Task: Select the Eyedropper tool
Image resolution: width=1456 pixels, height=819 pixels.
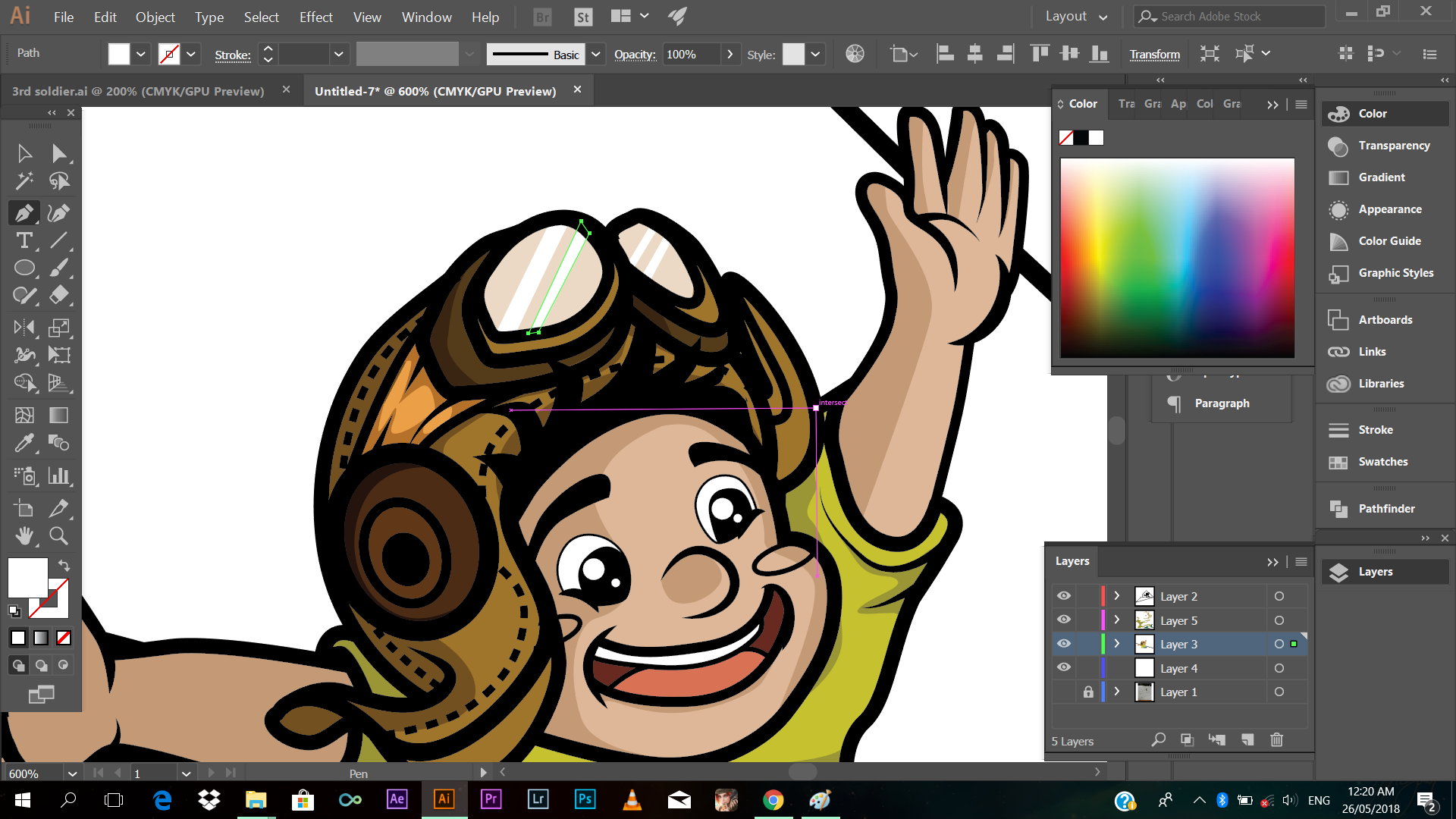Action: [x=24, y=442]
